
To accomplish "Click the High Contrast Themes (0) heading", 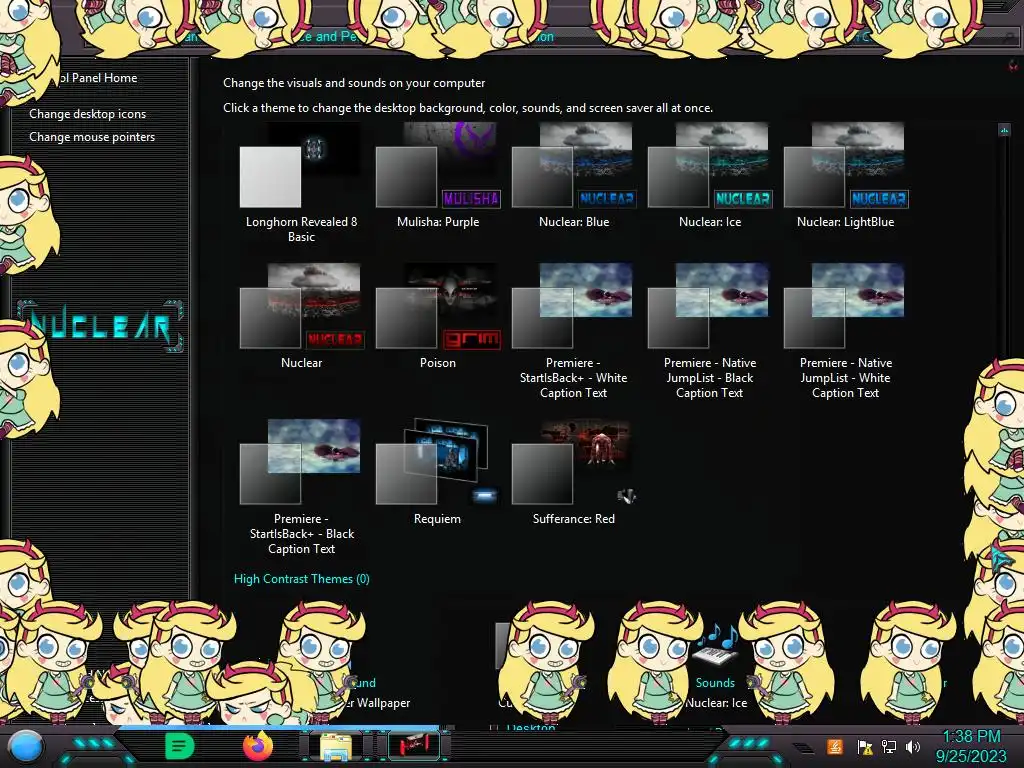I will click(x=302, y=579).
